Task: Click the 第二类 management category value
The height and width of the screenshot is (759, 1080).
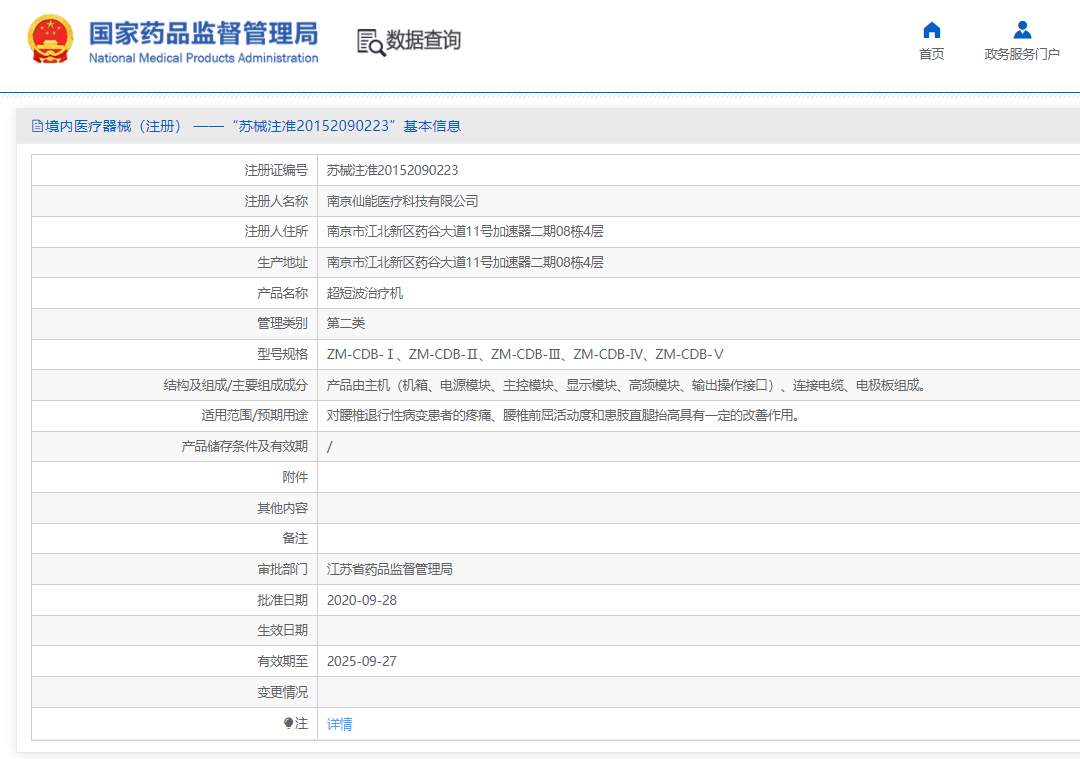Action: (x=346, y=323)
